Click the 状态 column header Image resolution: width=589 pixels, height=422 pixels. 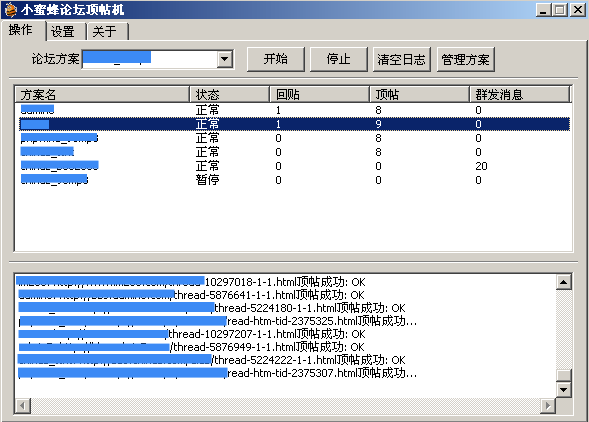230,94
